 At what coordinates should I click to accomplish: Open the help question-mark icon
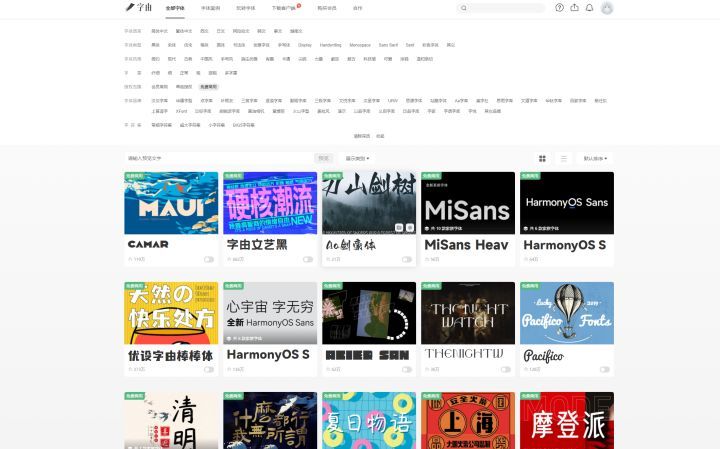coord(559,7)
